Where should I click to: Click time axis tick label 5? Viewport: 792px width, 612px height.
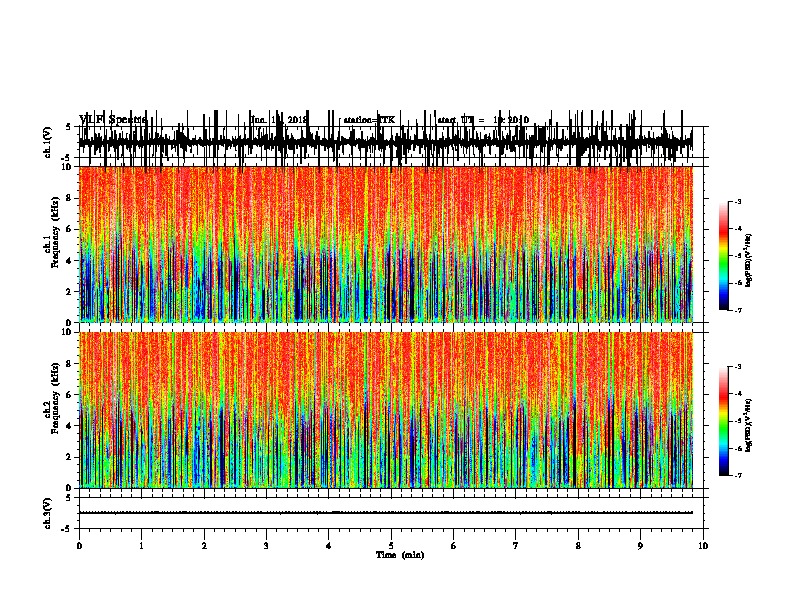coord(391,546)
